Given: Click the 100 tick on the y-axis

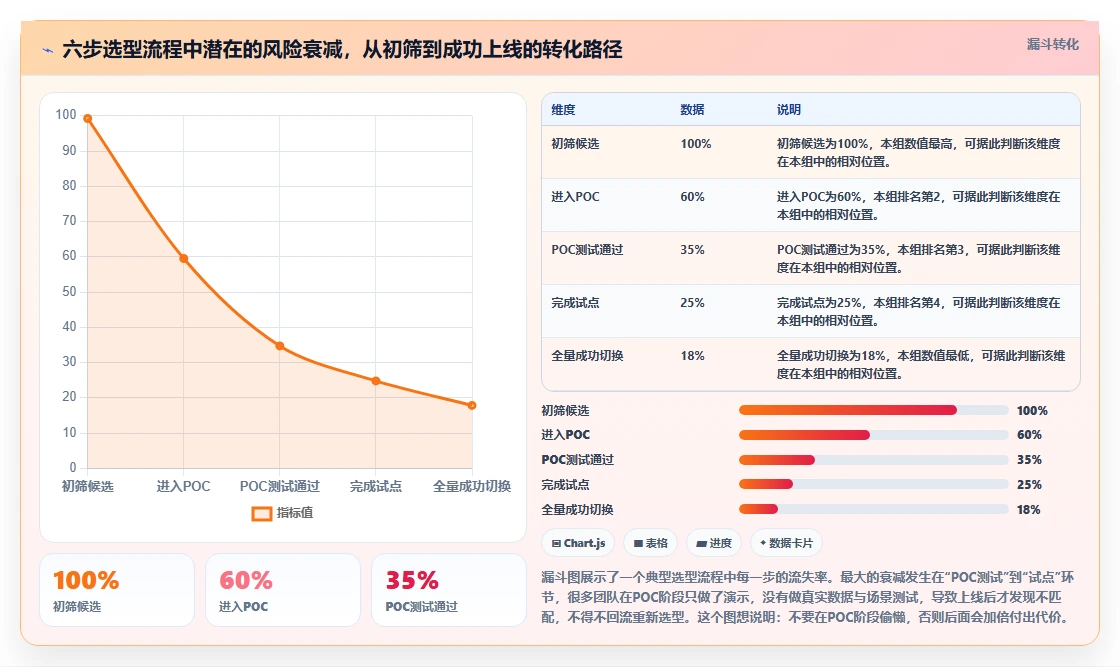Looking at the screenshot, I should click(x=66, y=114).
